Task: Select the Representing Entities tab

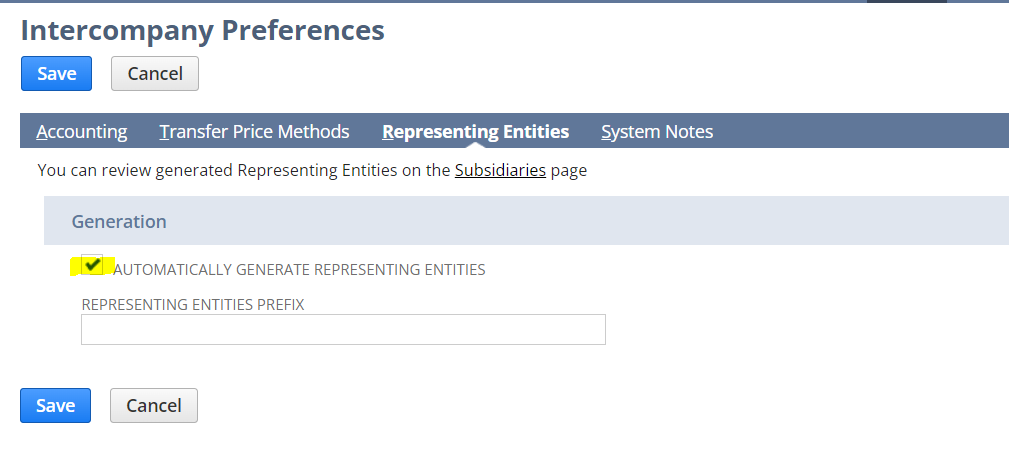Action: point(475,132)
